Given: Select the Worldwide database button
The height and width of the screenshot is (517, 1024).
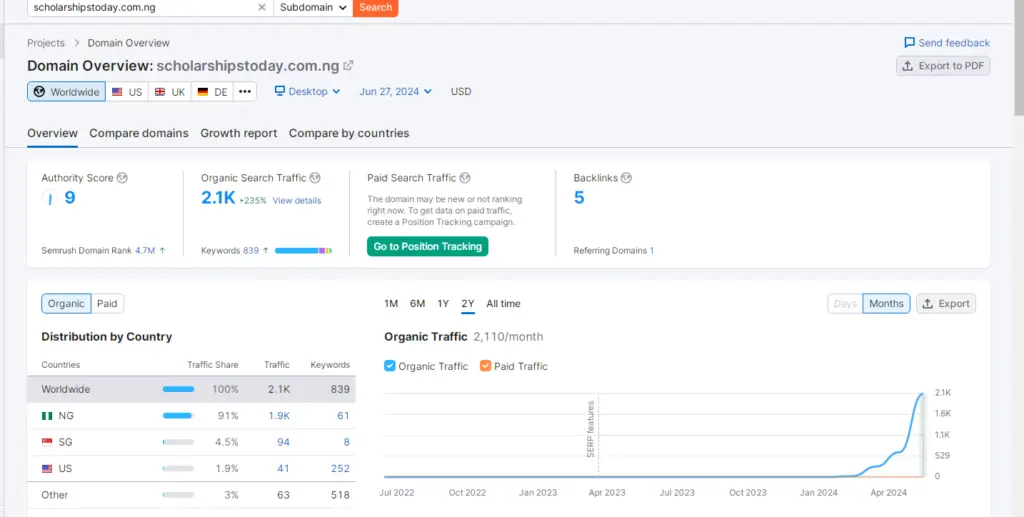Looking at the screenshot, I should coord(66,91).
